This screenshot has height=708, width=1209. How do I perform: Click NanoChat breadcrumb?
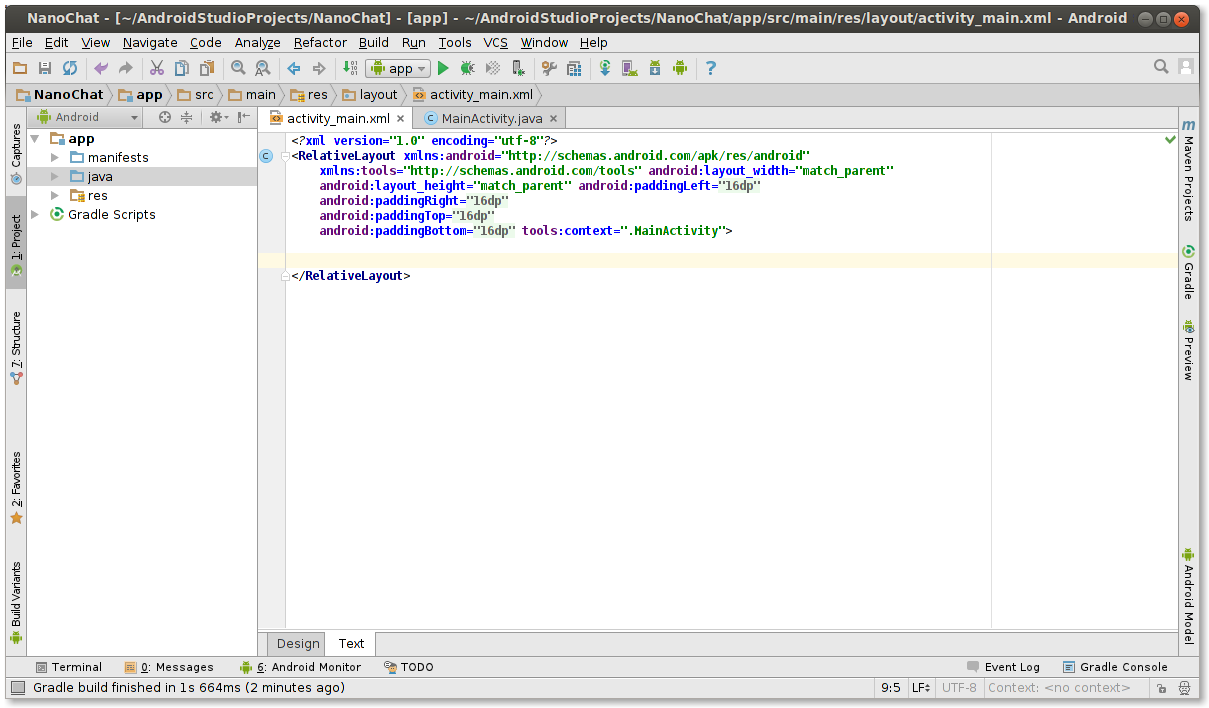coord(60,95)
